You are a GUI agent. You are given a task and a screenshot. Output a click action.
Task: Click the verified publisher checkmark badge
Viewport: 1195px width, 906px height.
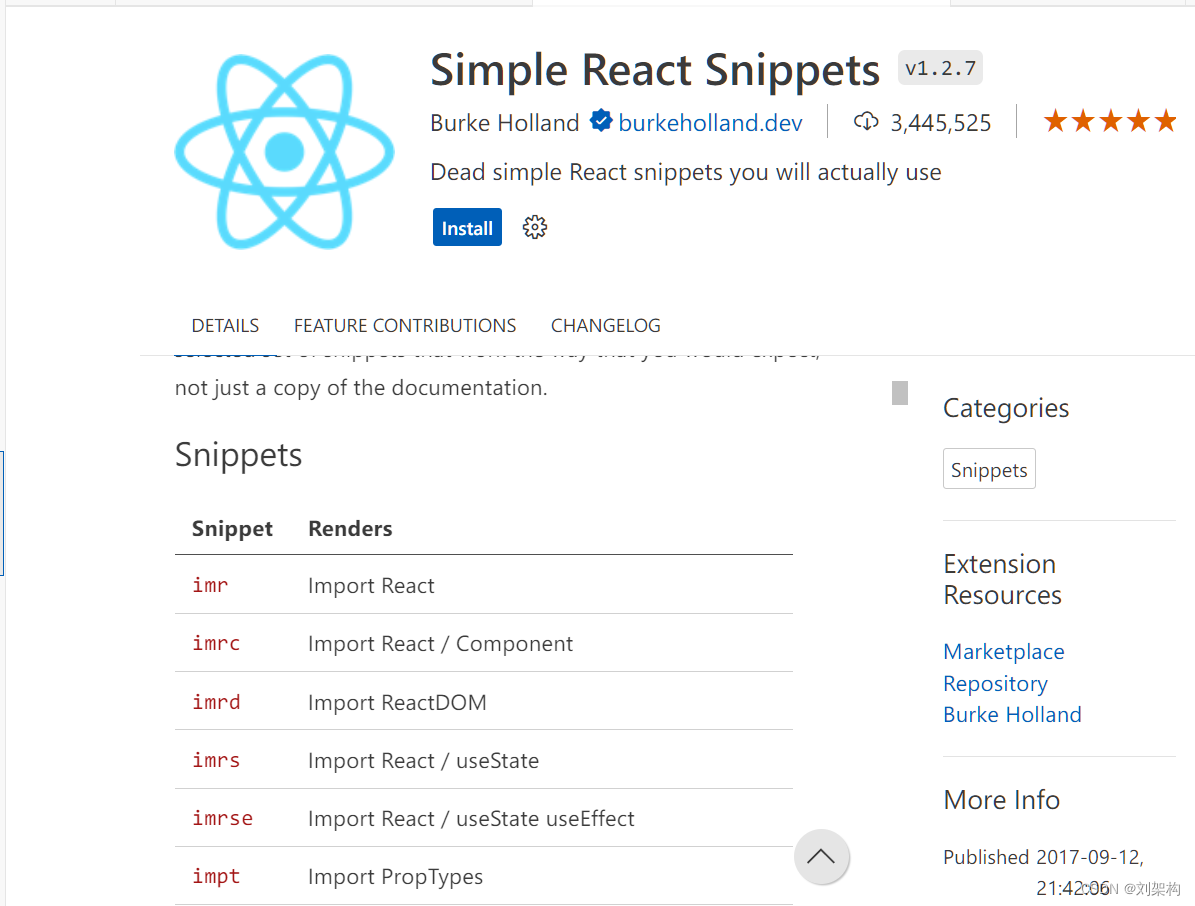(x=601, y=120)
